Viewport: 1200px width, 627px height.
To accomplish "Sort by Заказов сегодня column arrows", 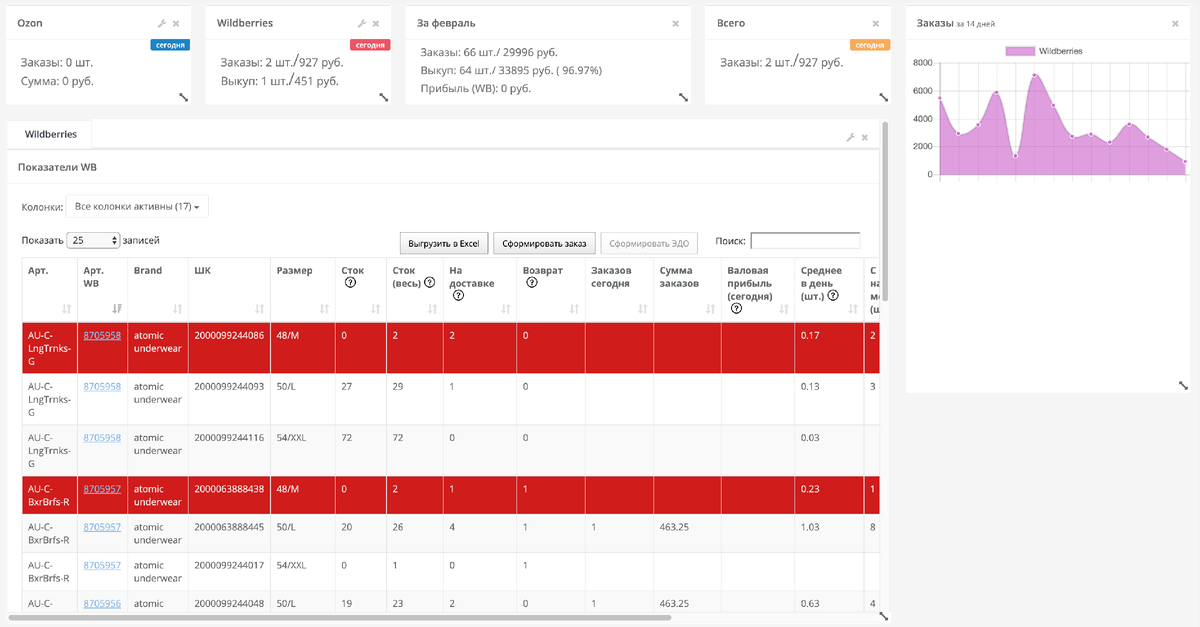I will [x=642, y=309].
